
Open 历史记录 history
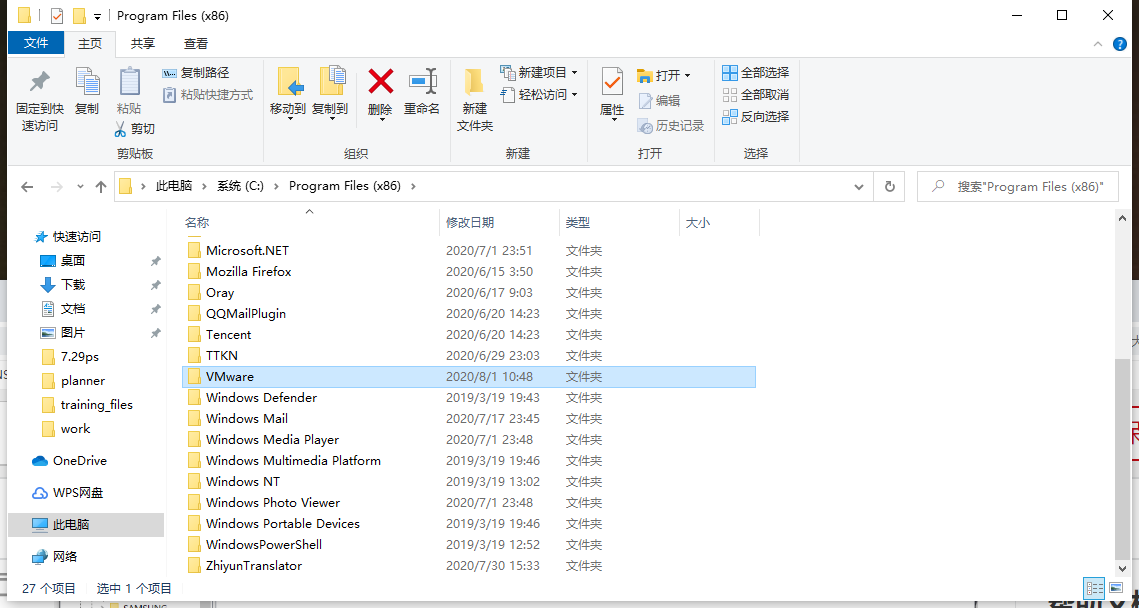point(670,126)
